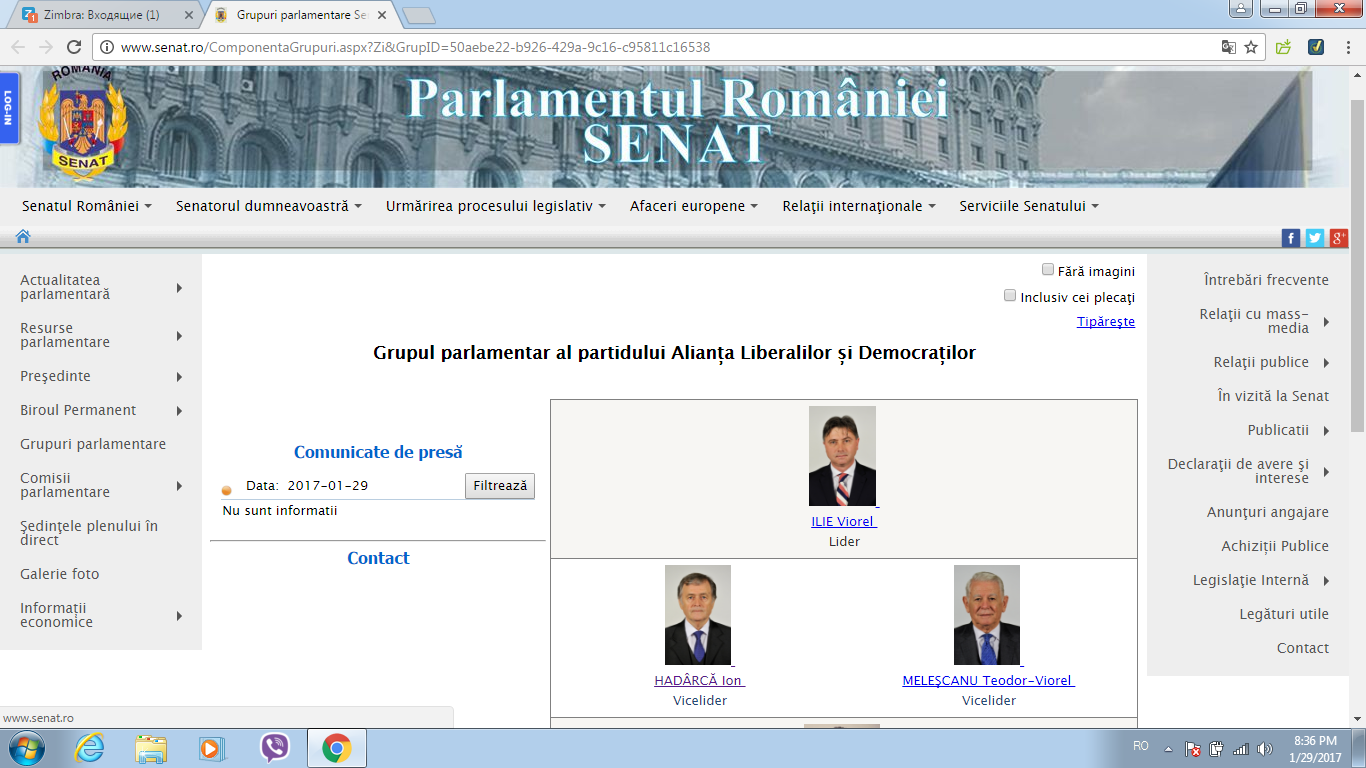Click the translate page icon in address bar
Screen dimensions: 1366x768
[x=1228, y=47]
